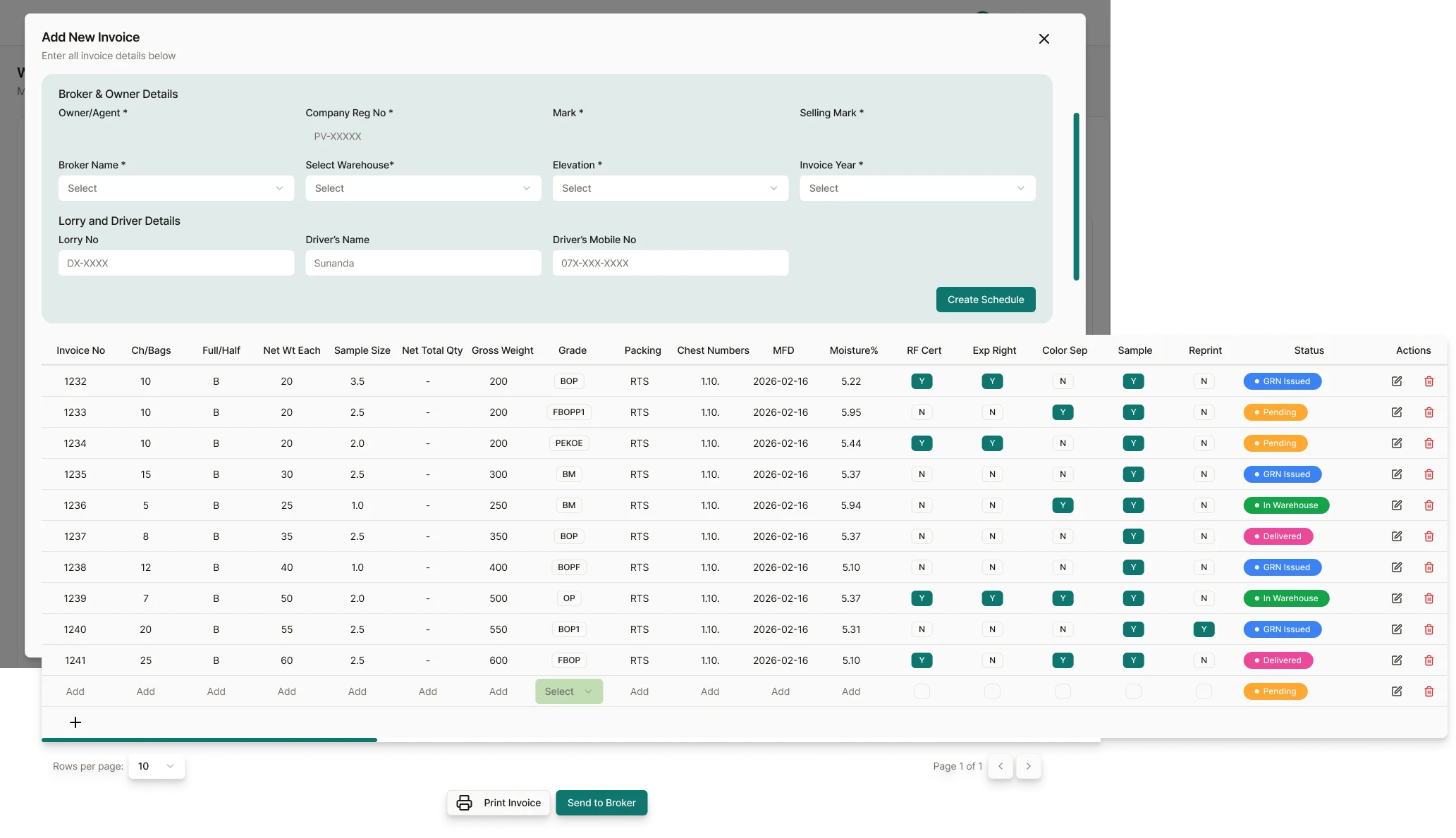Click Status column header
The width and height of the screenshot is (1456, 838).
1309,350
